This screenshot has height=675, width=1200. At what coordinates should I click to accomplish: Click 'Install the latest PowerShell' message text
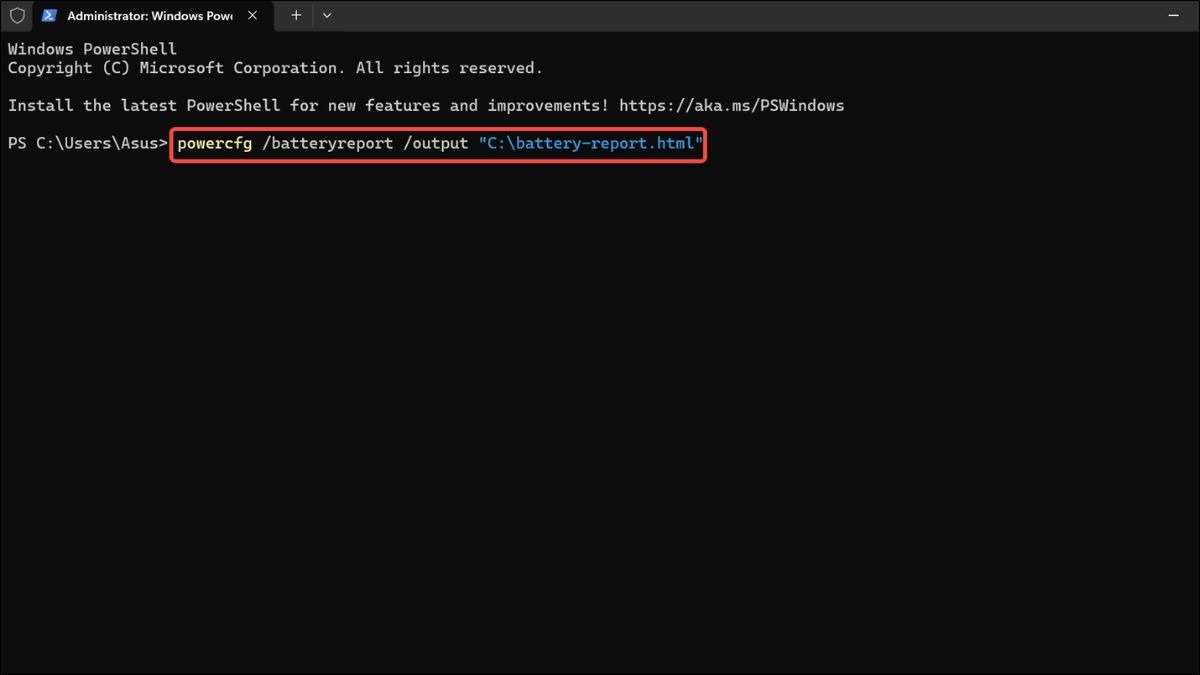tap(308, 105)
